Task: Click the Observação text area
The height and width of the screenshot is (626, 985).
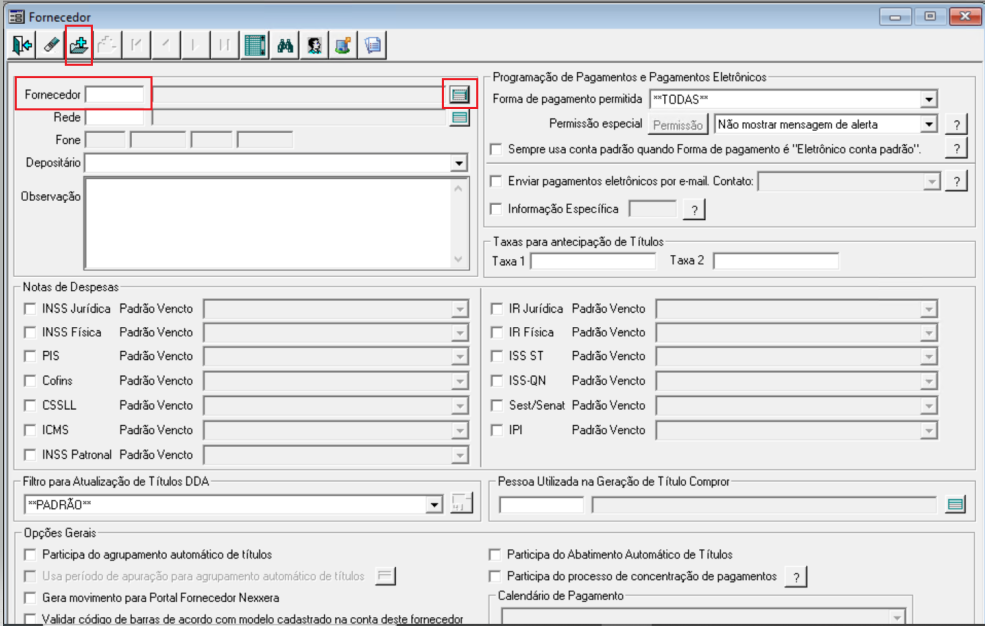Action: pos(269,224)
